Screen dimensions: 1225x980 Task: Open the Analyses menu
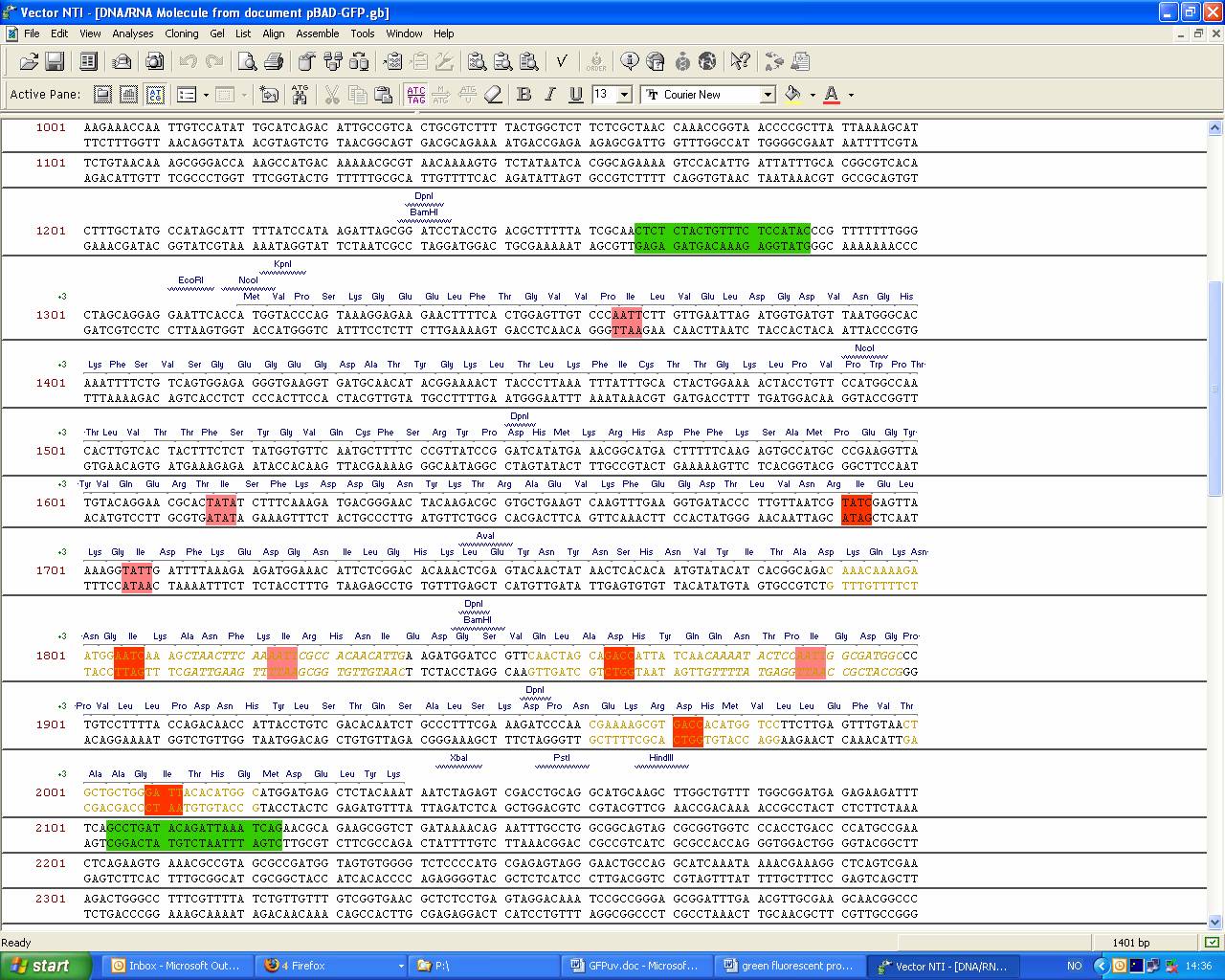(x=132, y=33)
